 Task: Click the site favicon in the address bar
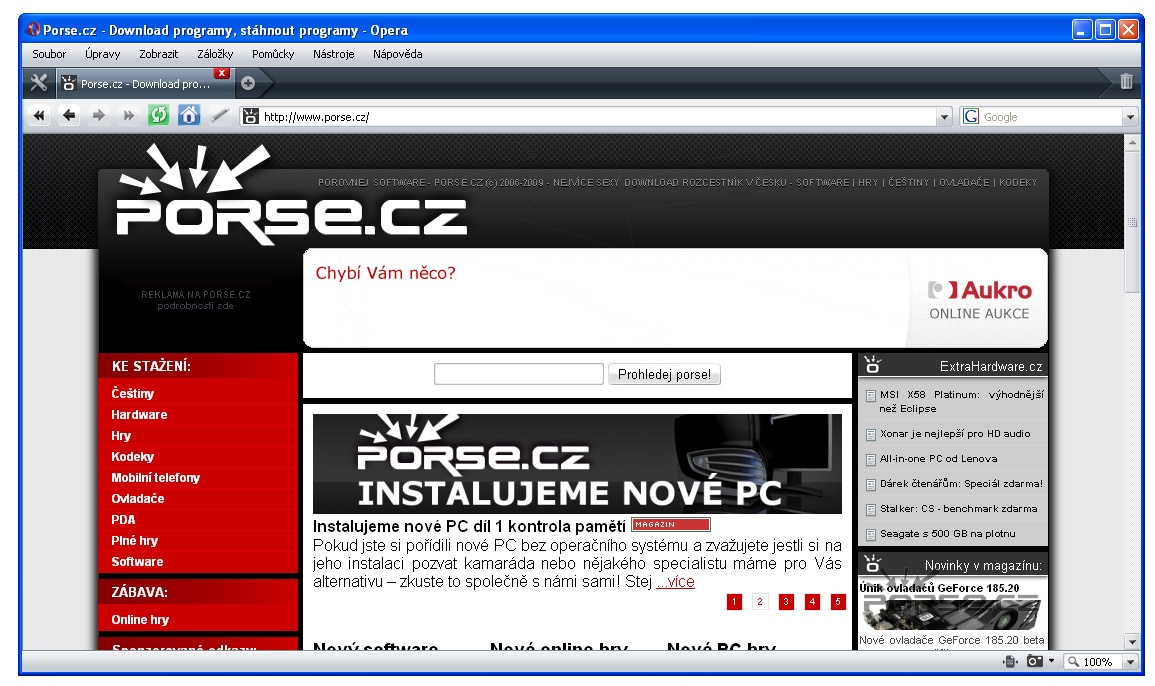coord(251,116)
